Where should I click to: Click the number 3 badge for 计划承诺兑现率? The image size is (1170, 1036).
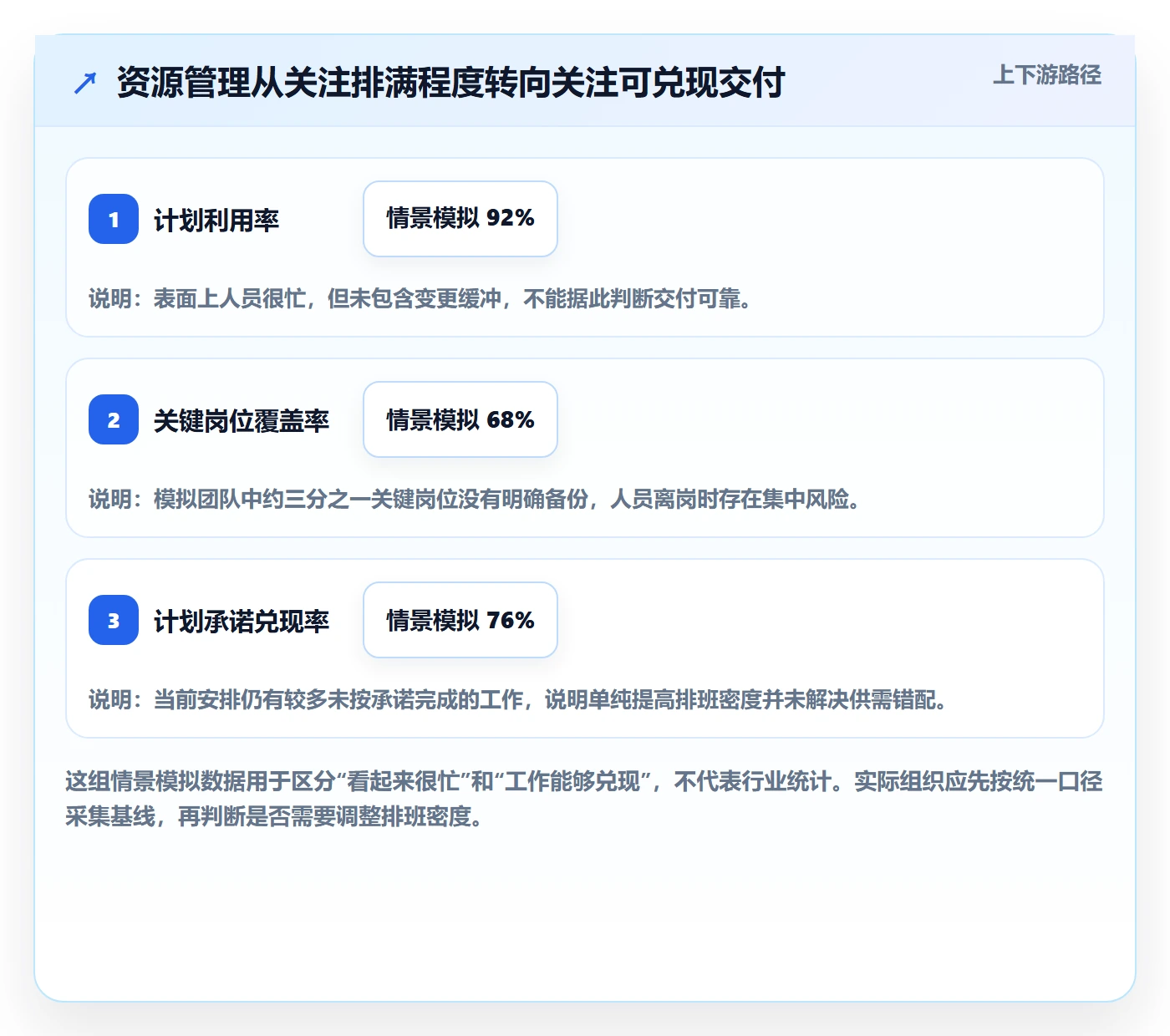point(114,620)
